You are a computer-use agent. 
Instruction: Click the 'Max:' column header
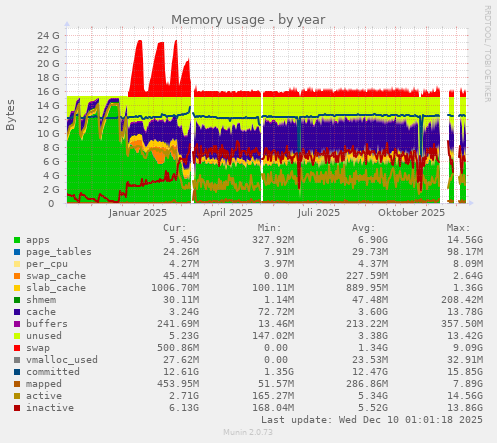(x=458, y=228)
